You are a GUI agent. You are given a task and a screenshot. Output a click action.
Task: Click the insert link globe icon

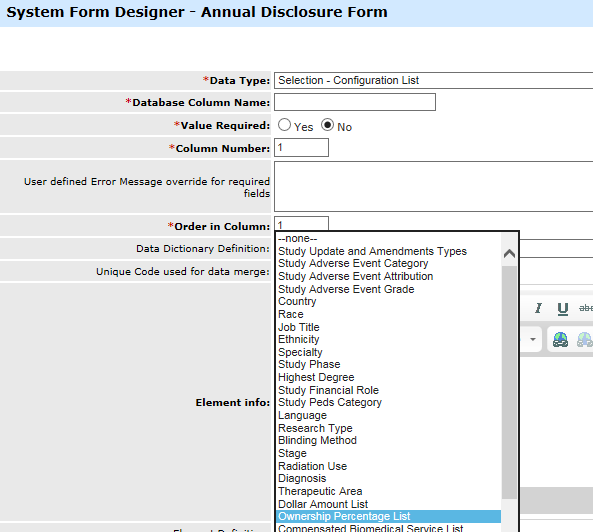click(560, 339)
